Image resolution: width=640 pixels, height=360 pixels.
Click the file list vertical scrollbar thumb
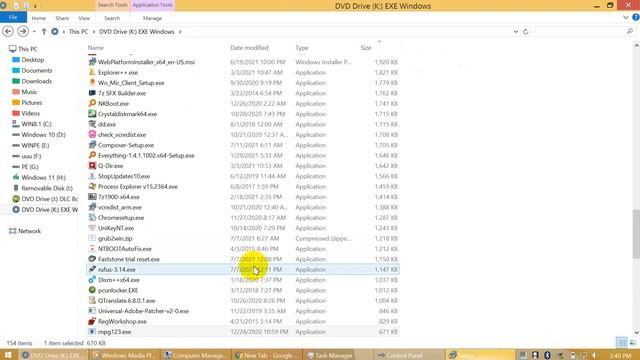tap(636, 233)
